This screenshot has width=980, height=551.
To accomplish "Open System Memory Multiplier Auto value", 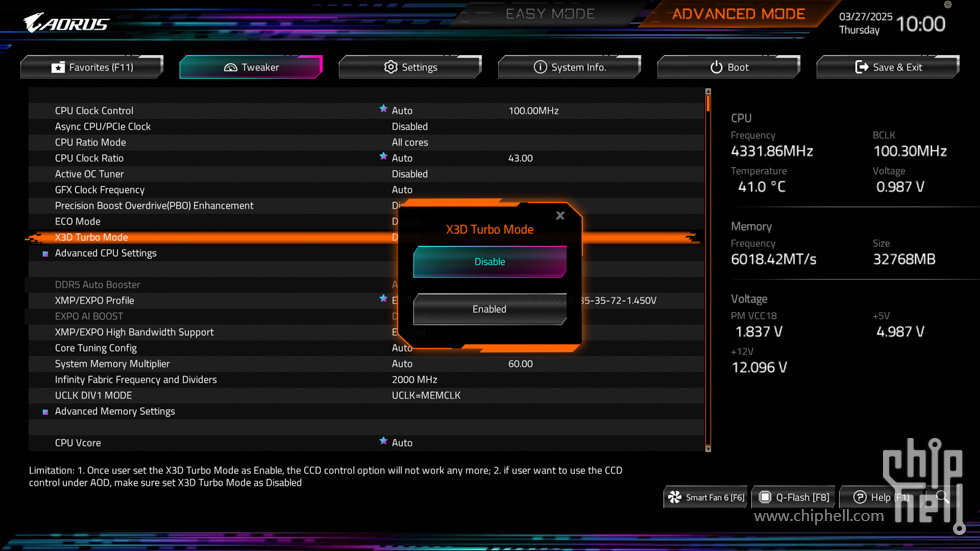I will pyautogui.click(x=402, y=364).
